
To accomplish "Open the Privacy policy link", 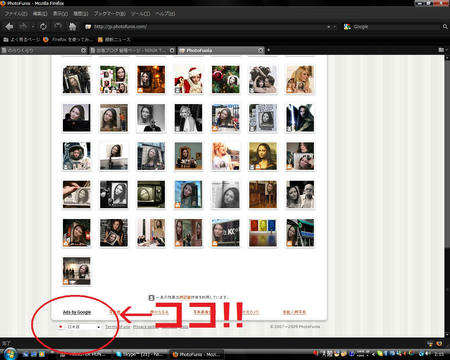I will 145,327.
